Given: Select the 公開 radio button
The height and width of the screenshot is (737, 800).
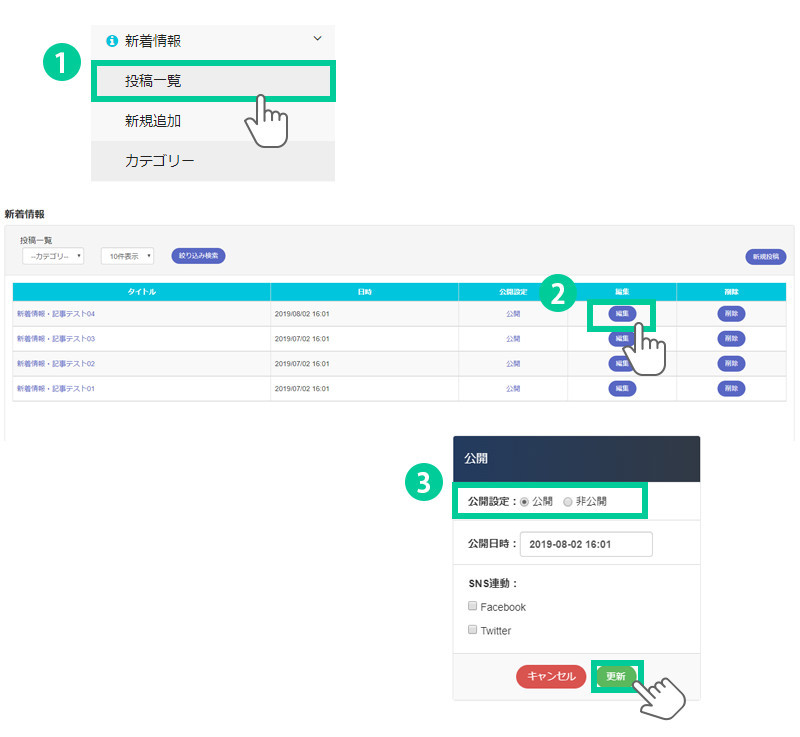Looking at the screenshot, I should 525,501.
